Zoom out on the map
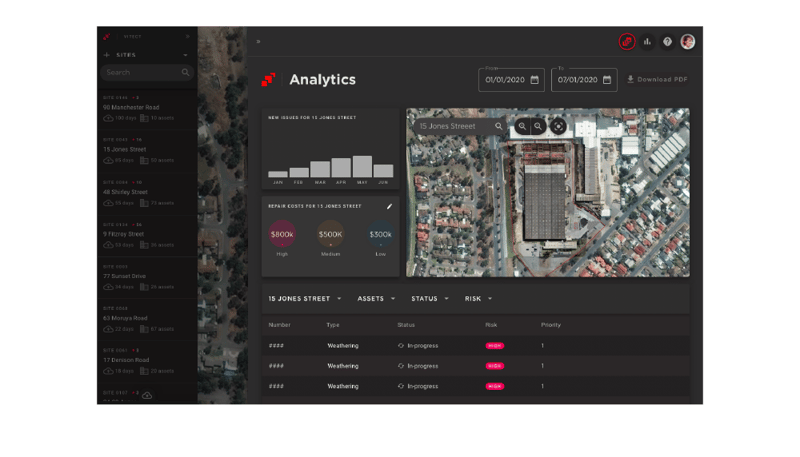Viewport: 800px width, 457px height. point(538,126)
